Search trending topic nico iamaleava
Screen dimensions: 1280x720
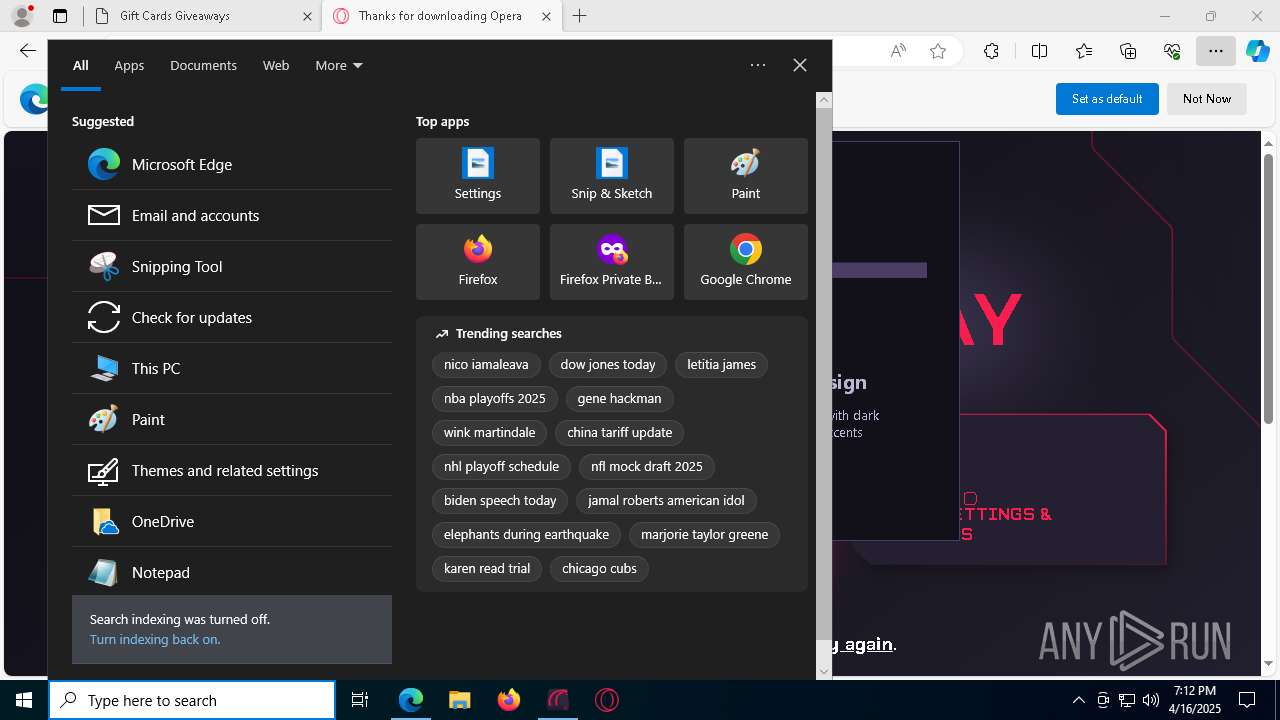(x=486, y=365)
